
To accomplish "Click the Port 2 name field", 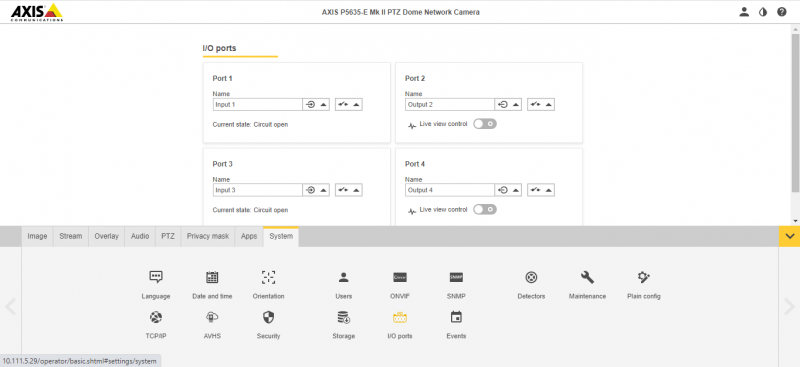I will [450, 105].
